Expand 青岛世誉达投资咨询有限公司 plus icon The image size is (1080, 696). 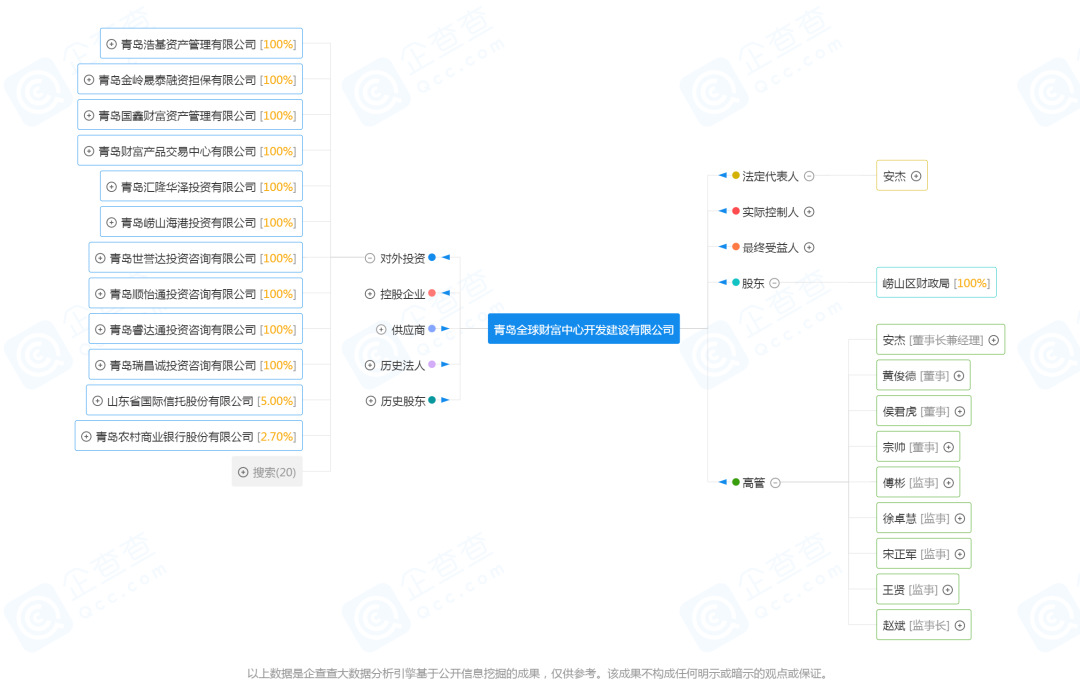100,258
